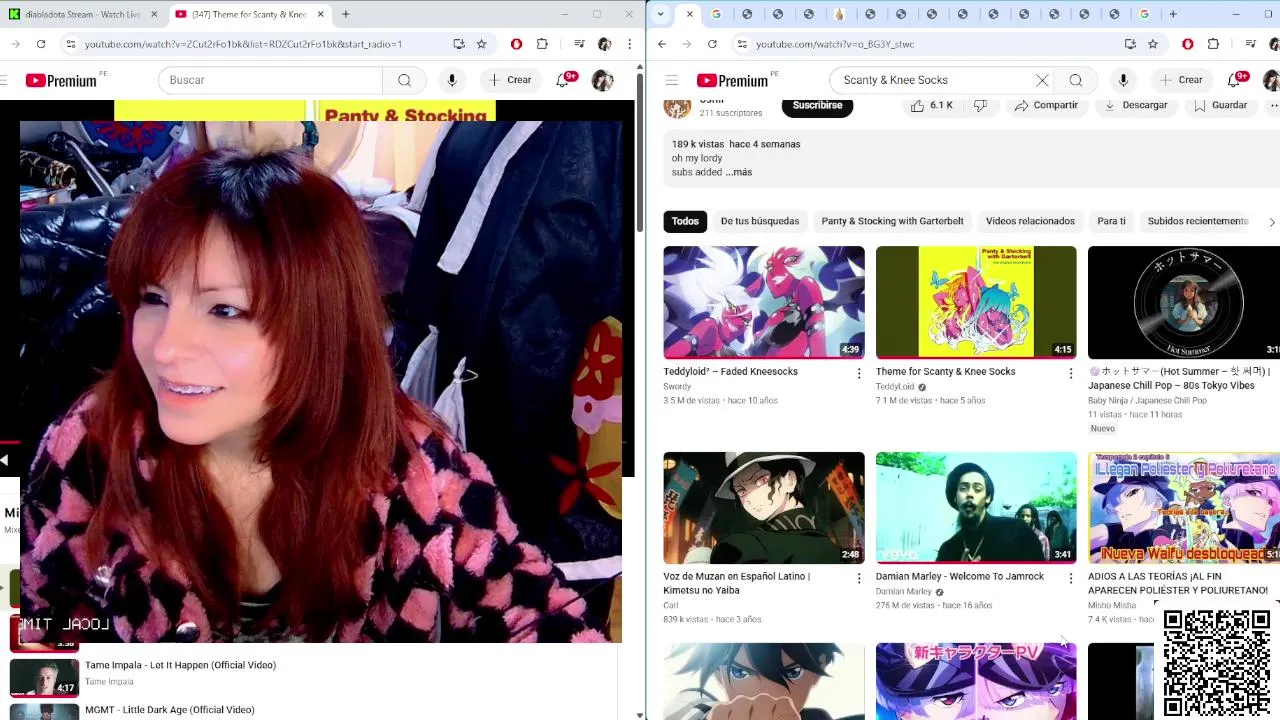
Task: Click Opera extension icon in left window
Action: click(516, 44)
